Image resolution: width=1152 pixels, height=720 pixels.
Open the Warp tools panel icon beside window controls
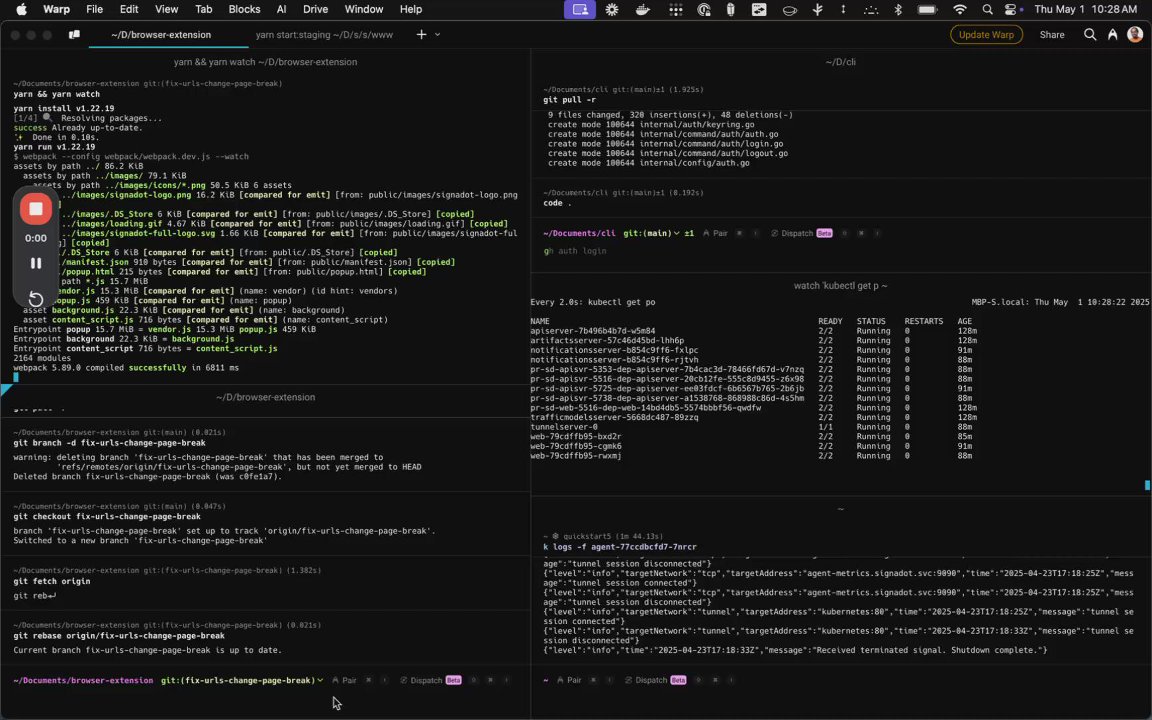(74, 34)
